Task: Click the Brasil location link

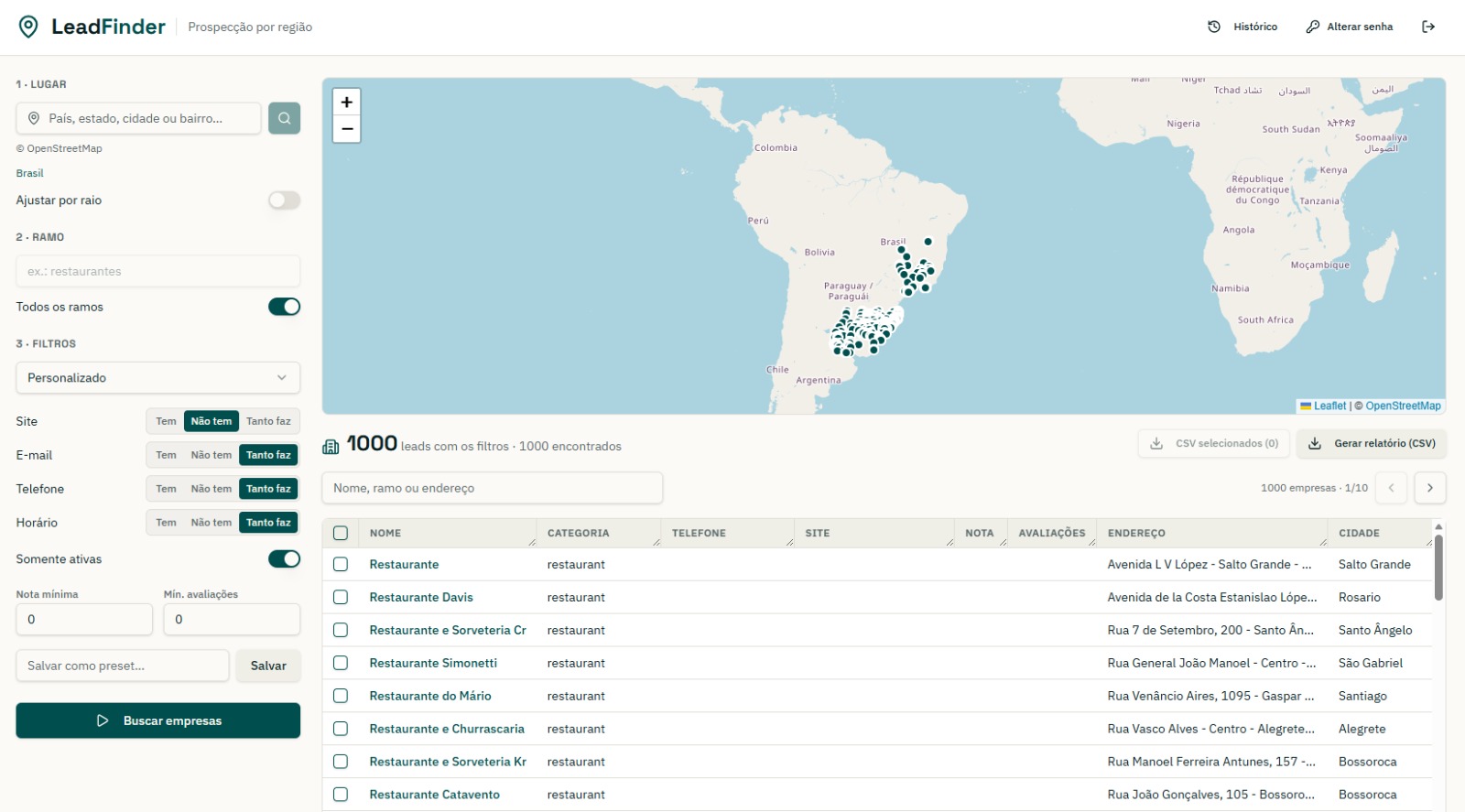Action: coord(29,173)
